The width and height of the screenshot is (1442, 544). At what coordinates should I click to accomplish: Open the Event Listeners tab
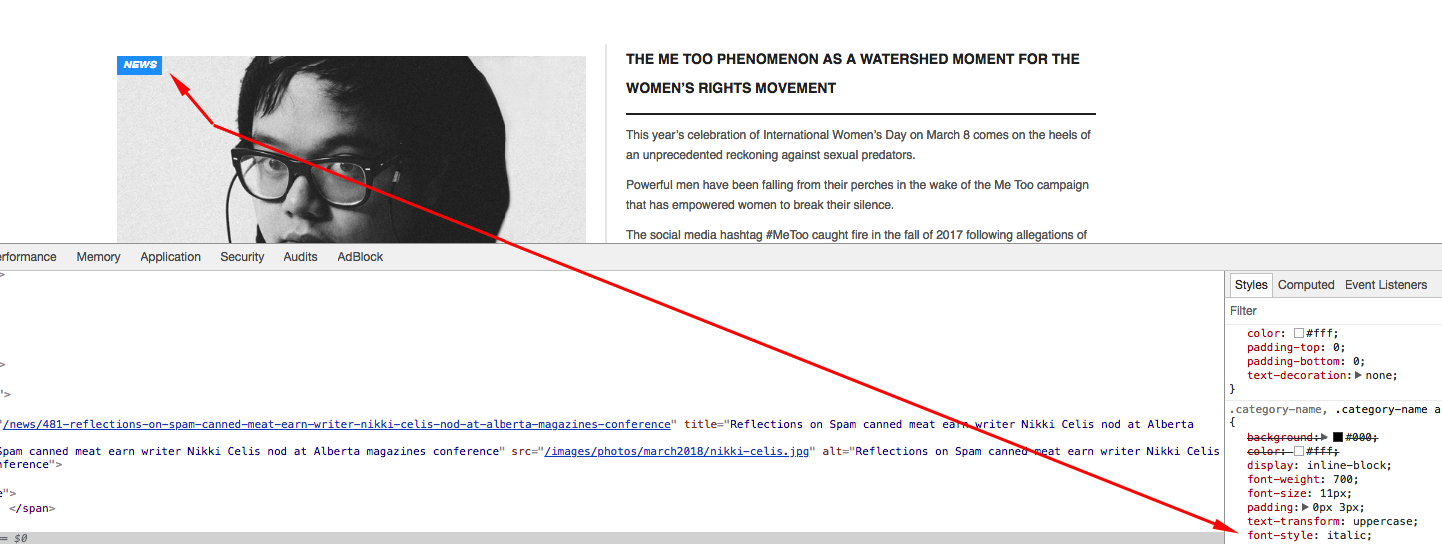tap(1386, 285)
